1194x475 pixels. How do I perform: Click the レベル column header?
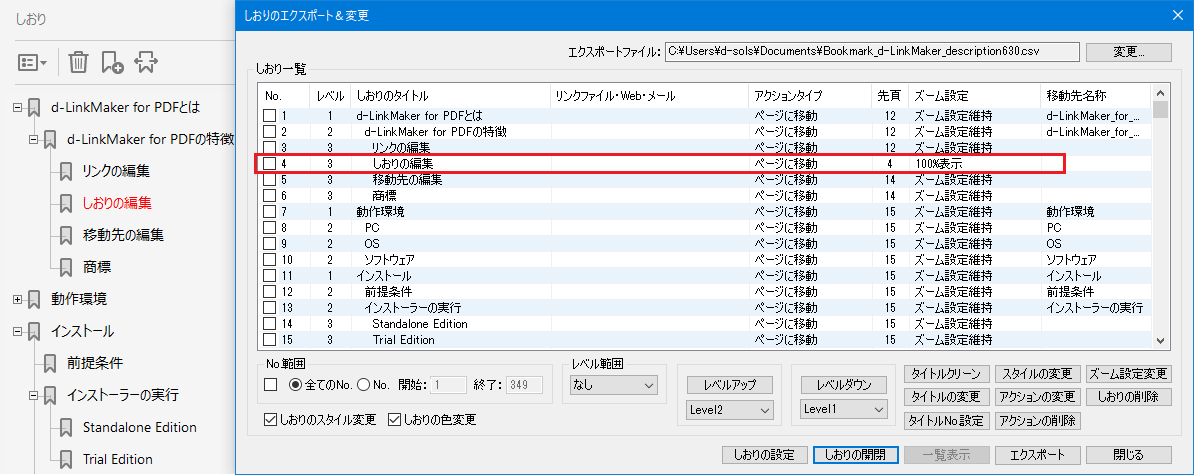point(331,96)
